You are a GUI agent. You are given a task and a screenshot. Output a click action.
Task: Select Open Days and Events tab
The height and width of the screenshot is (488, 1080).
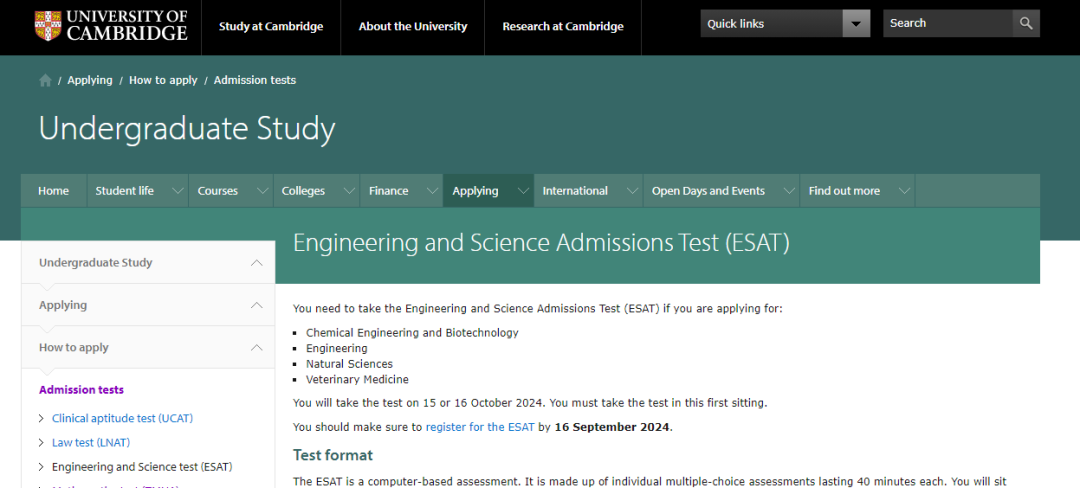[708, 191]
